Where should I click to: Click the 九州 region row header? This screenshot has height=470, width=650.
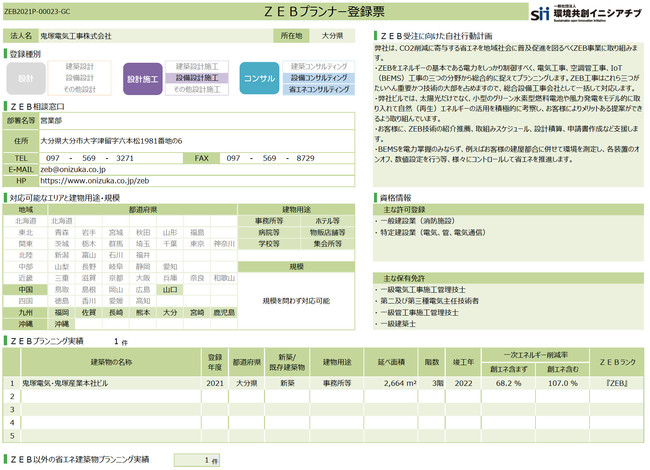click(x=26, y=312)
